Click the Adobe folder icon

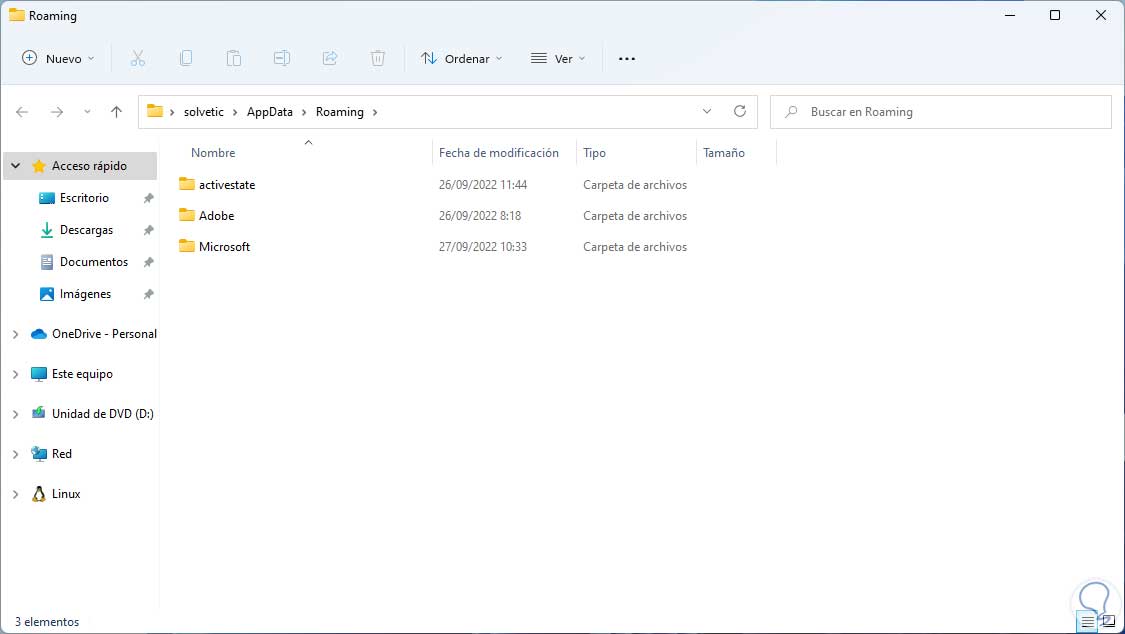187,215
